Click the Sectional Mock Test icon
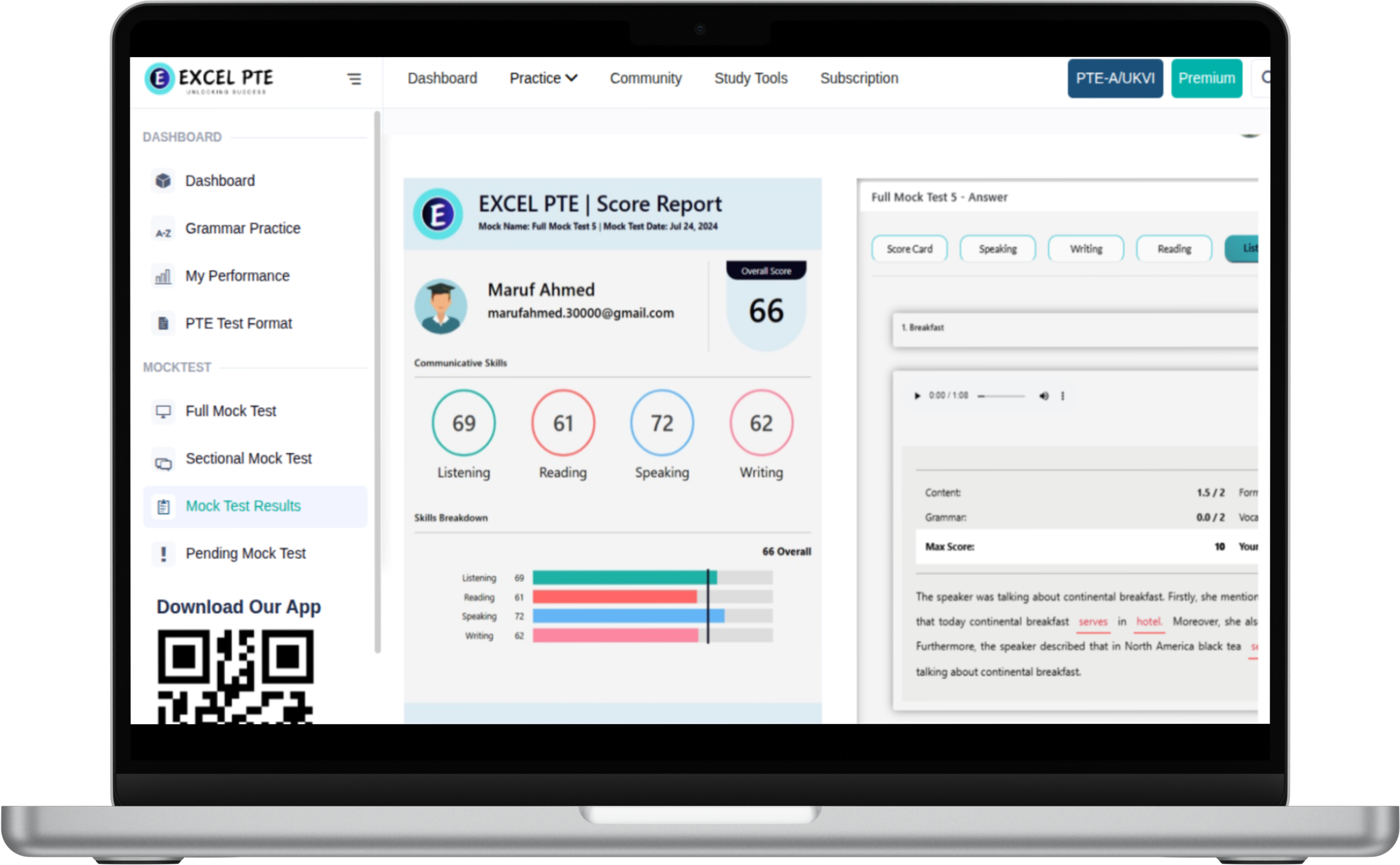1400x865 pixels. 163,459
